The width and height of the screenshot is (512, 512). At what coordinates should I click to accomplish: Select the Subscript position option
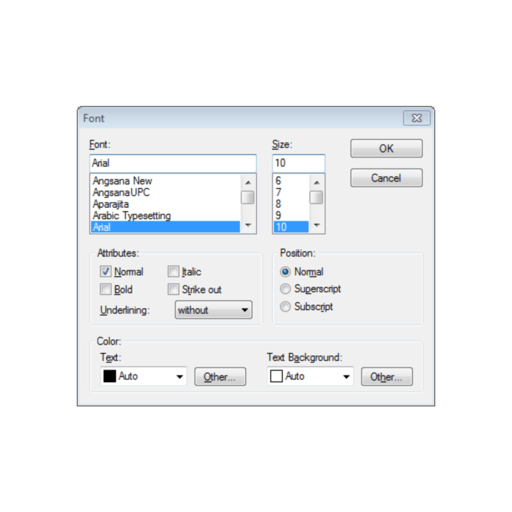[x=285, y=306]
